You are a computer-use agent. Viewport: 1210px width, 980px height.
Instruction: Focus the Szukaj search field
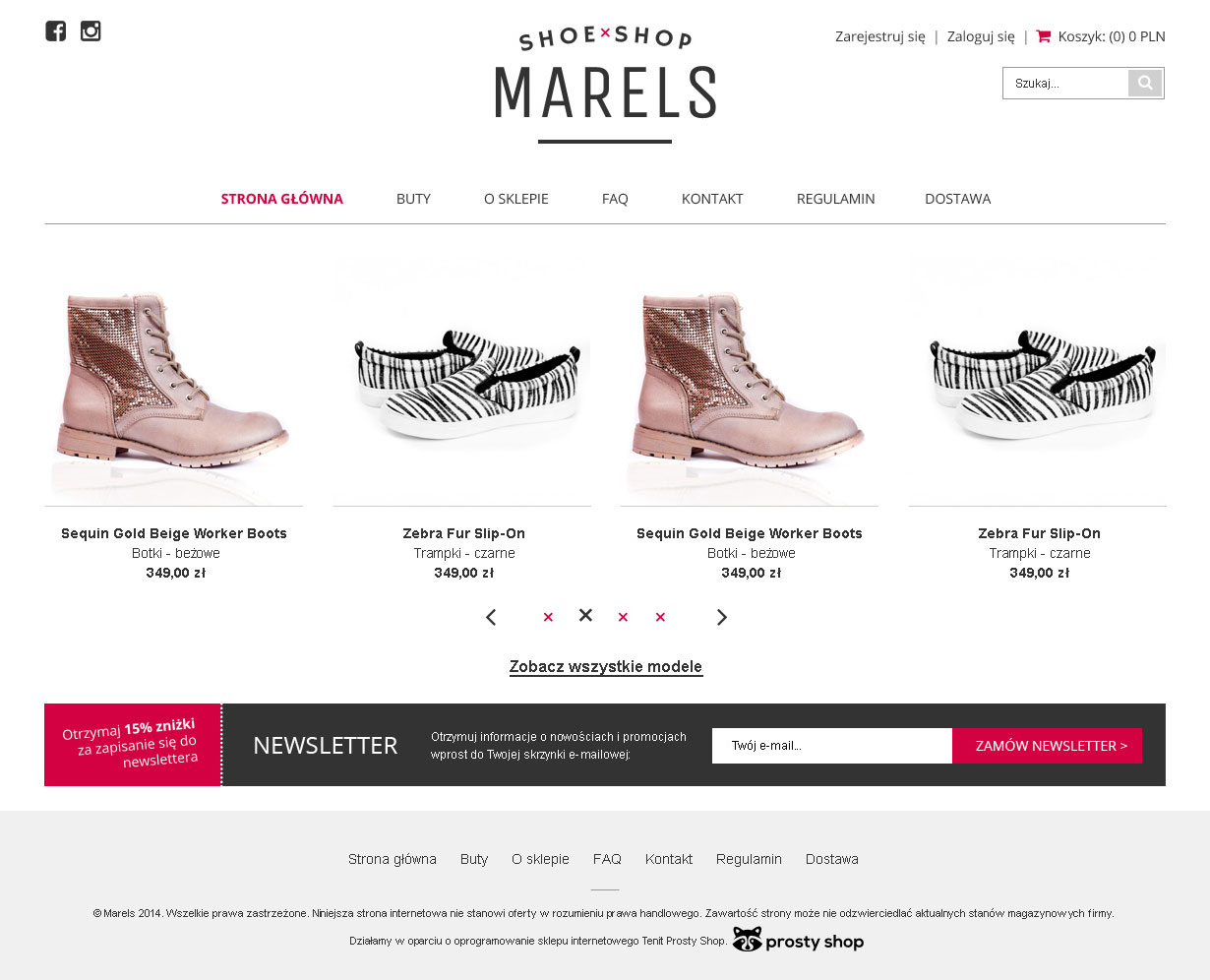coord(1065,84)
